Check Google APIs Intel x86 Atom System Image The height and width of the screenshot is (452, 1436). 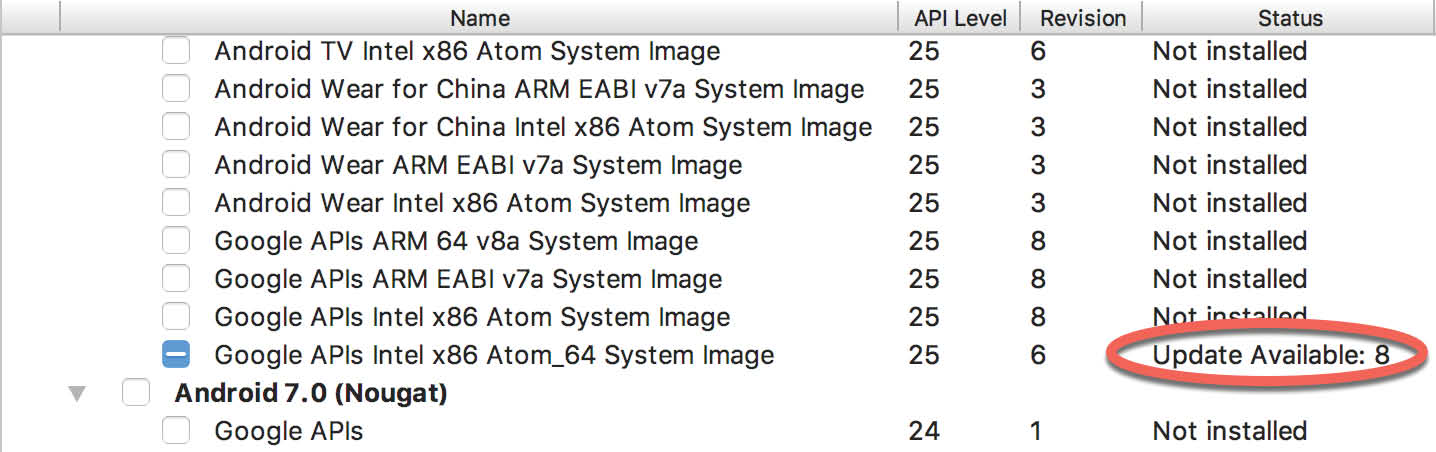[176, 317]
